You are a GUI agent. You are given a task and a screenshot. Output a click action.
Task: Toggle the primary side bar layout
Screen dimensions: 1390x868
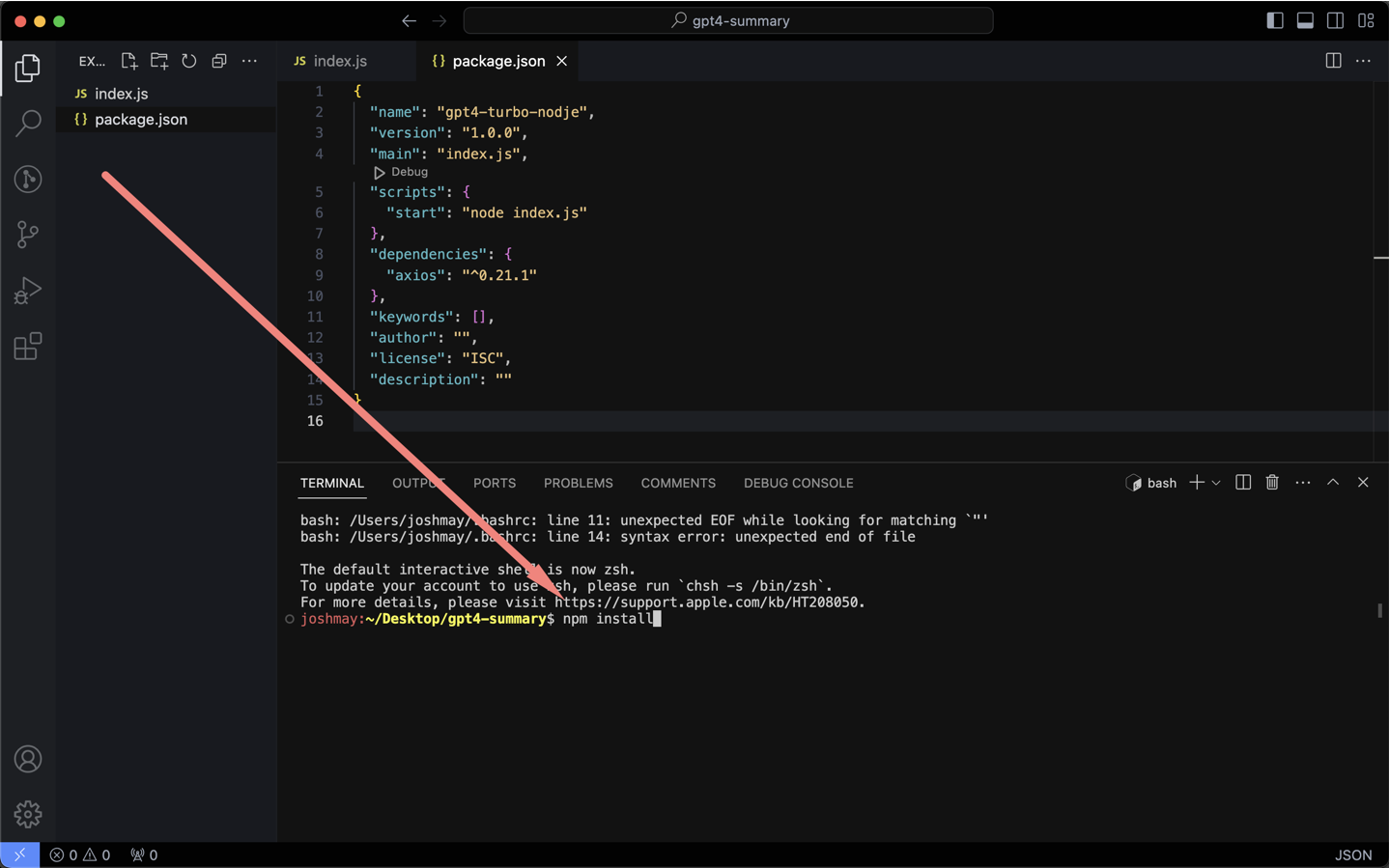[1275, 20]
